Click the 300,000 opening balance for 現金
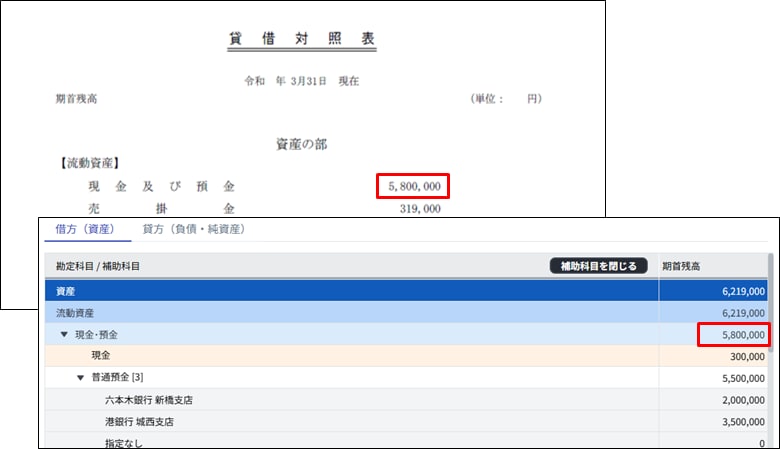The height and width of the screenshot is (449, 780). (745, 356)
